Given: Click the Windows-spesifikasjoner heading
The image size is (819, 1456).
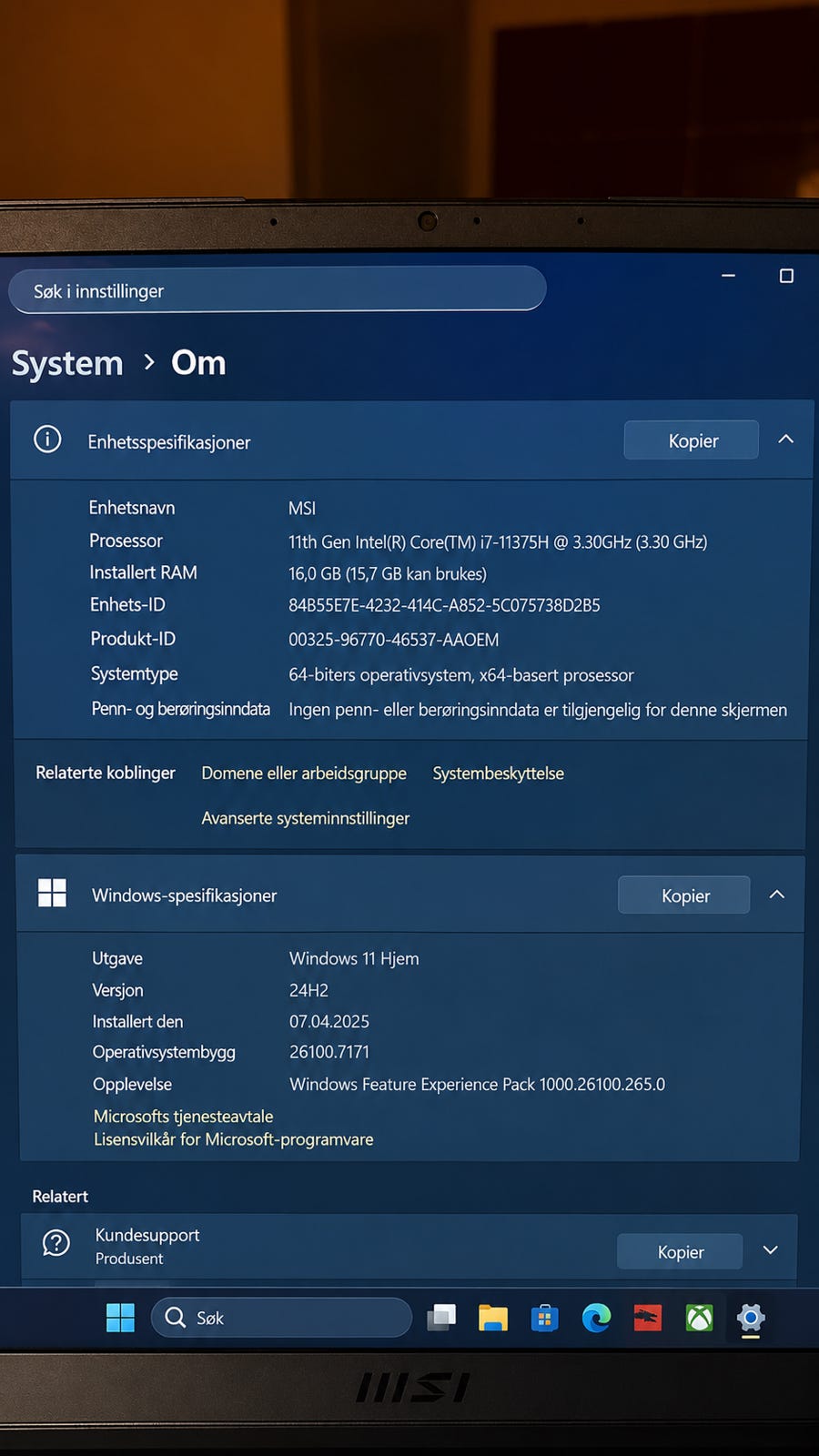Looking at the screenshot, I should (184, 895).
